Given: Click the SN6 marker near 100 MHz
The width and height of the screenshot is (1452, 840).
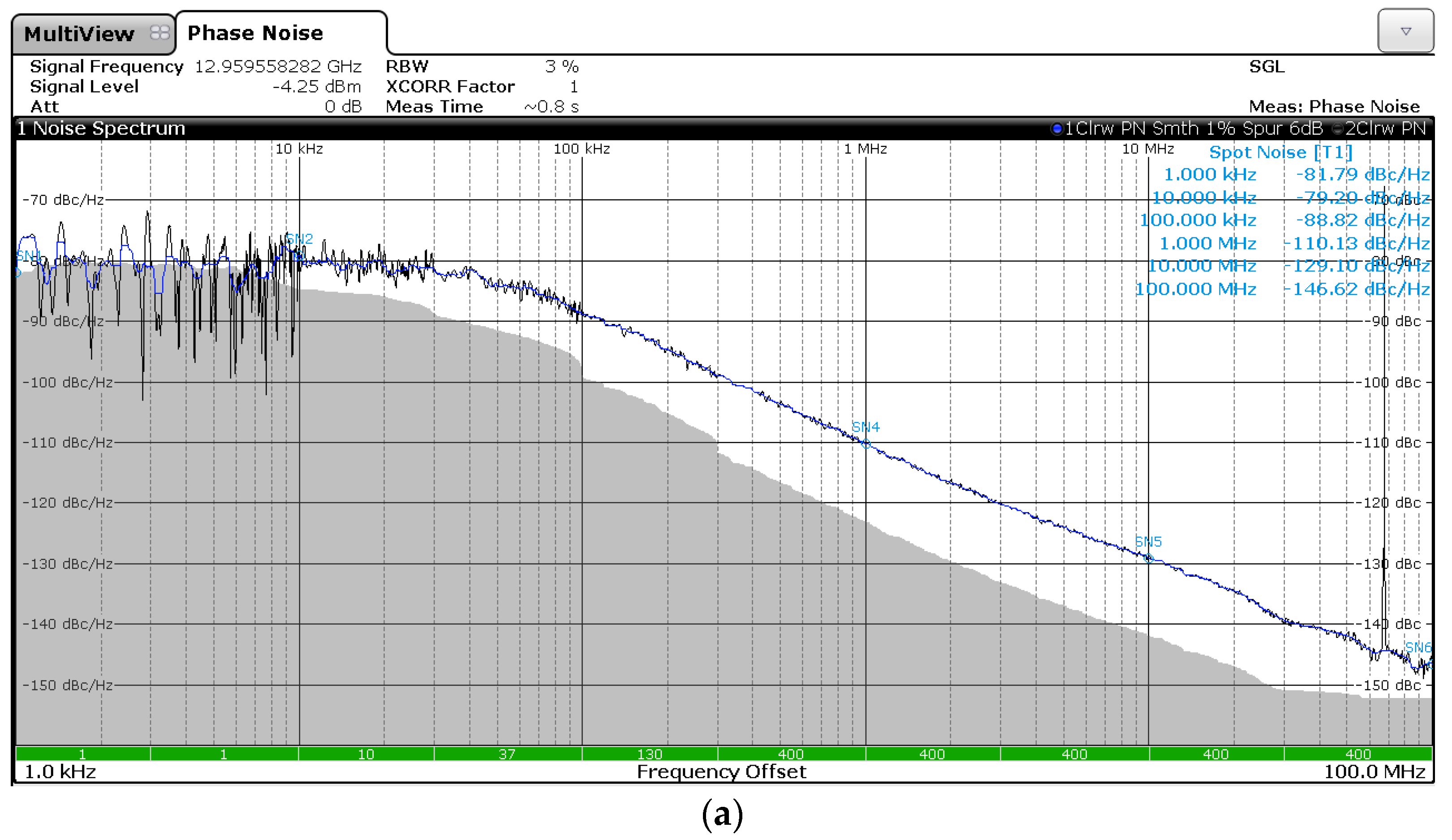Looking at the screenshot, I should coord(1418,647).
